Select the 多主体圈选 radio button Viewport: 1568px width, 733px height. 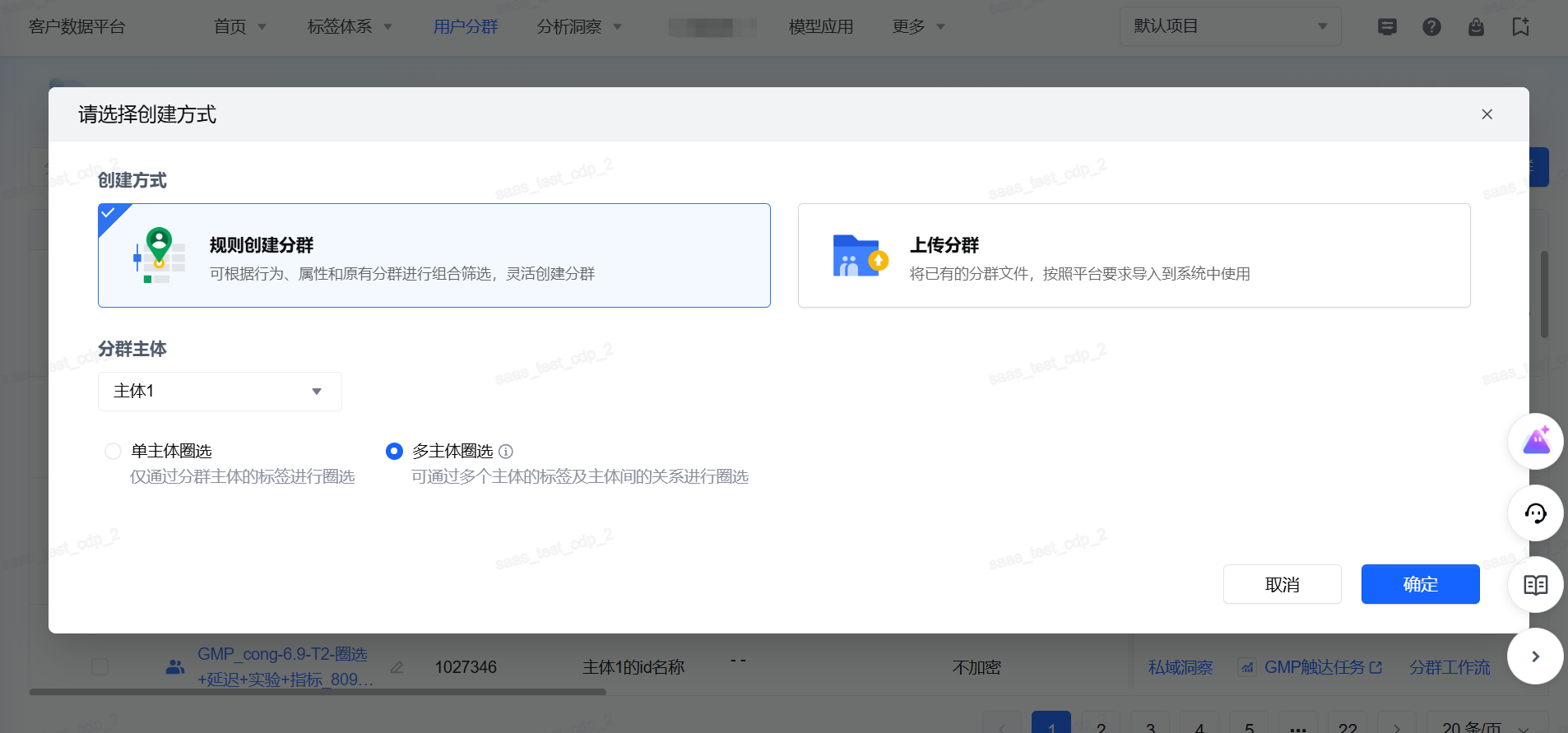point(394,451)
